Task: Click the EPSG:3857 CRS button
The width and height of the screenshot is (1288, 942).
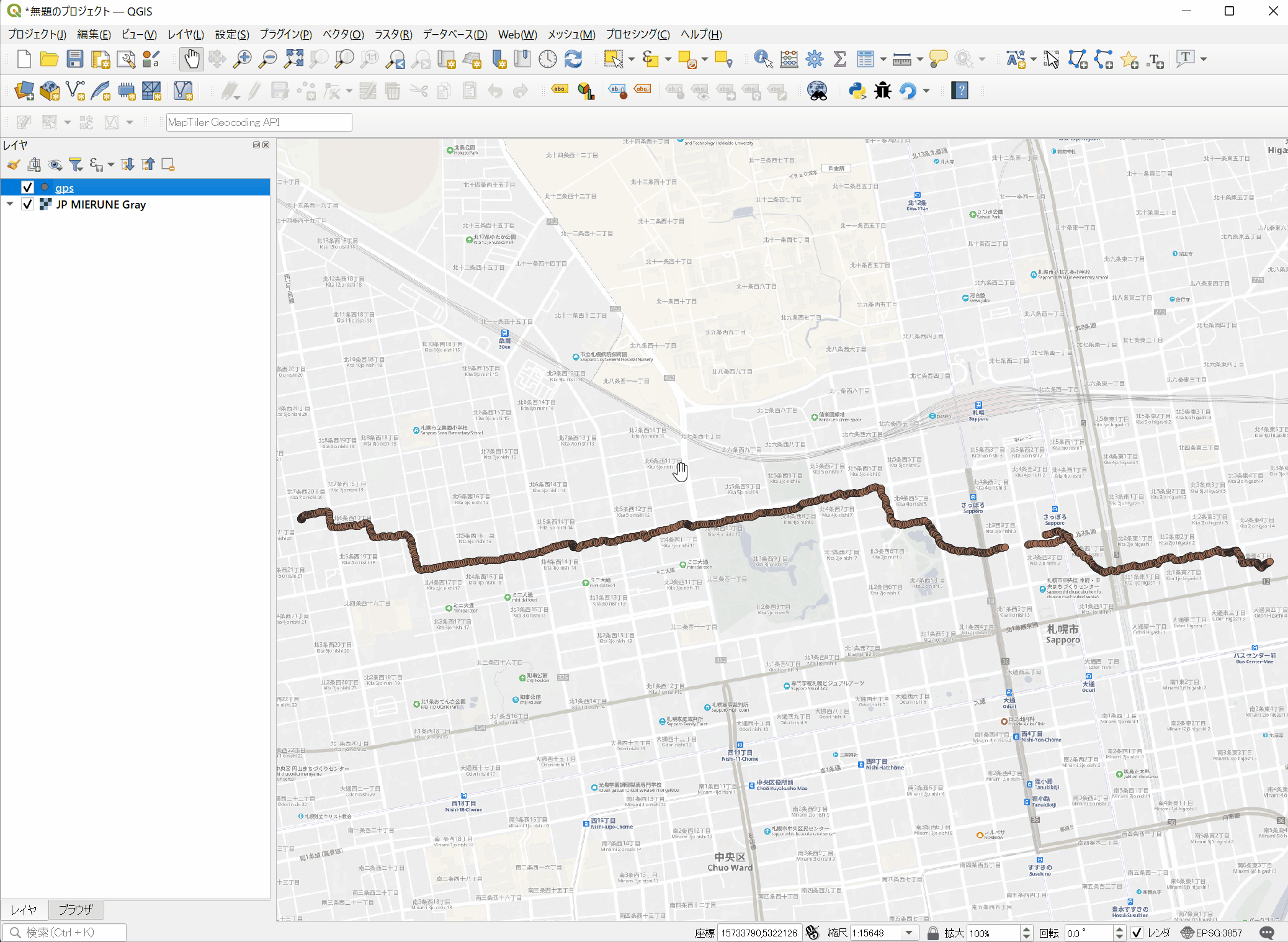Action: (x=1212, y=933)
